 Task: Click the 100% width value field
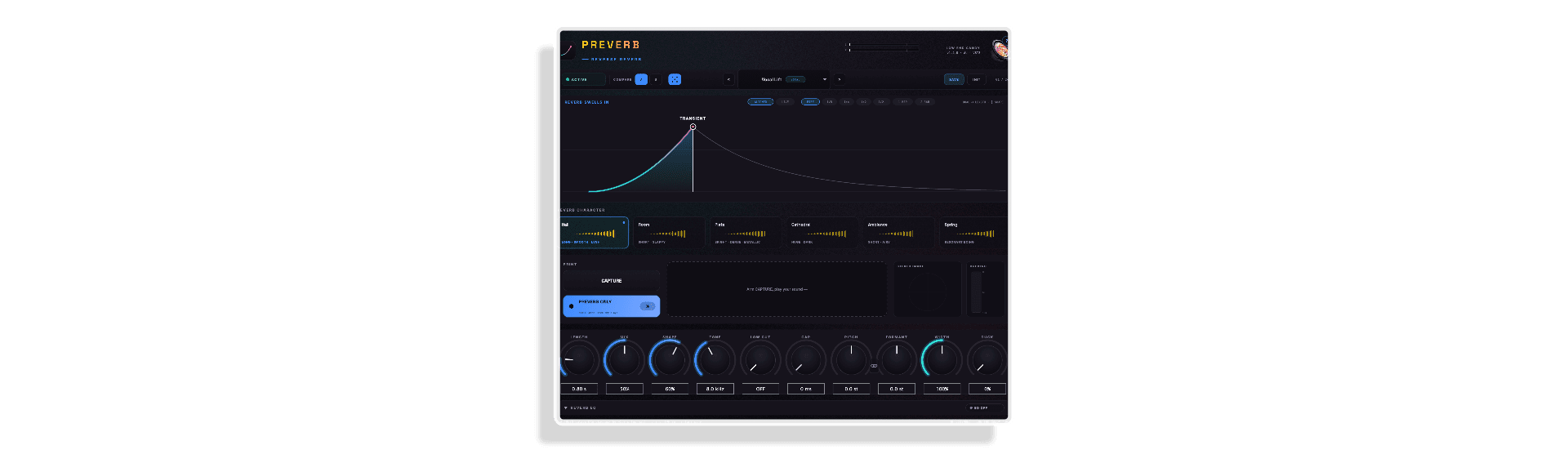point(942,389)
